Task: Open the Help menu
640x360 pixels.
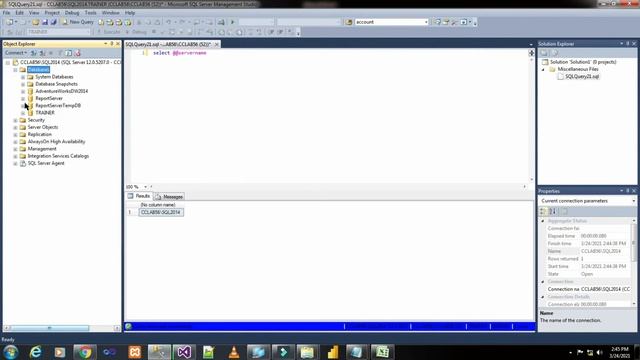Action: click(x=130, y=13)
